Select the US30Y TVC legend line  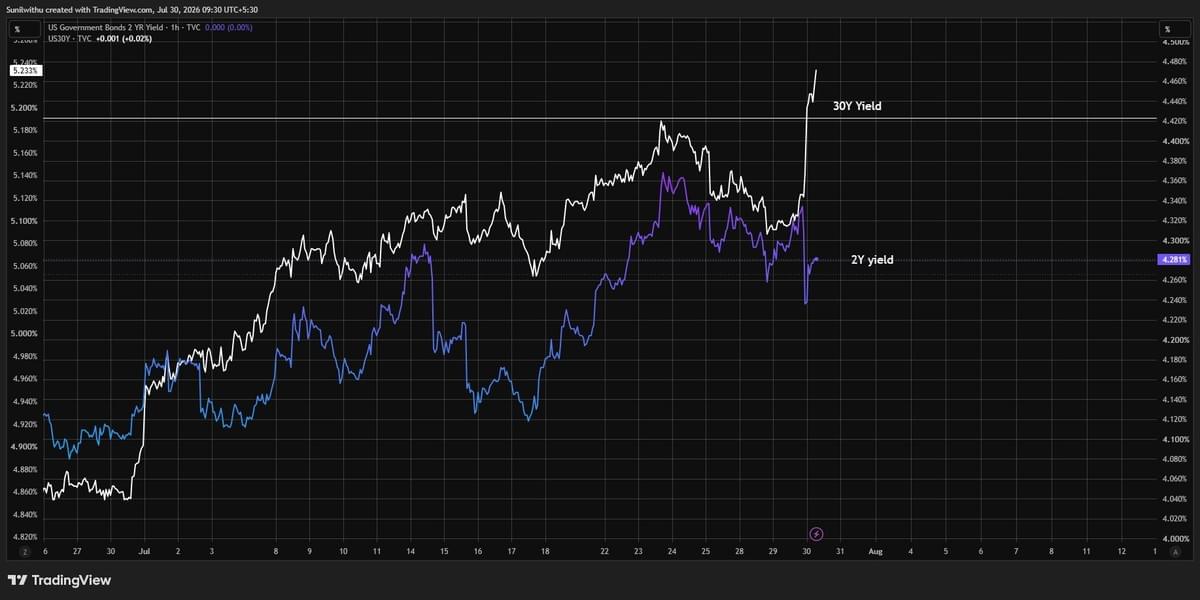tap(68, 38)
